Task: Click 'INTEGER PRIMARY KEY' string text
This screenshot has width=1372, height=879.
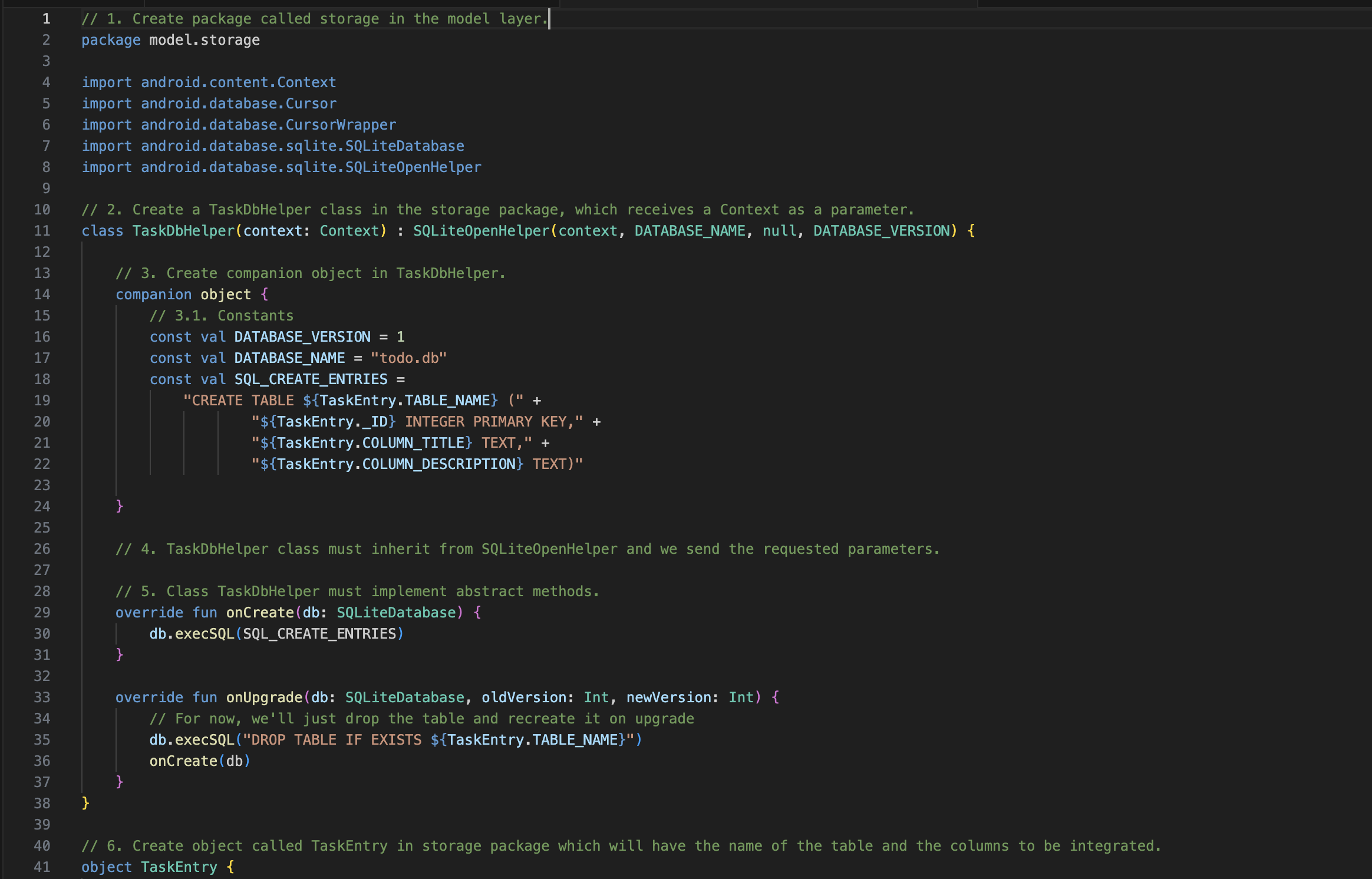Action: pos(485,422)
